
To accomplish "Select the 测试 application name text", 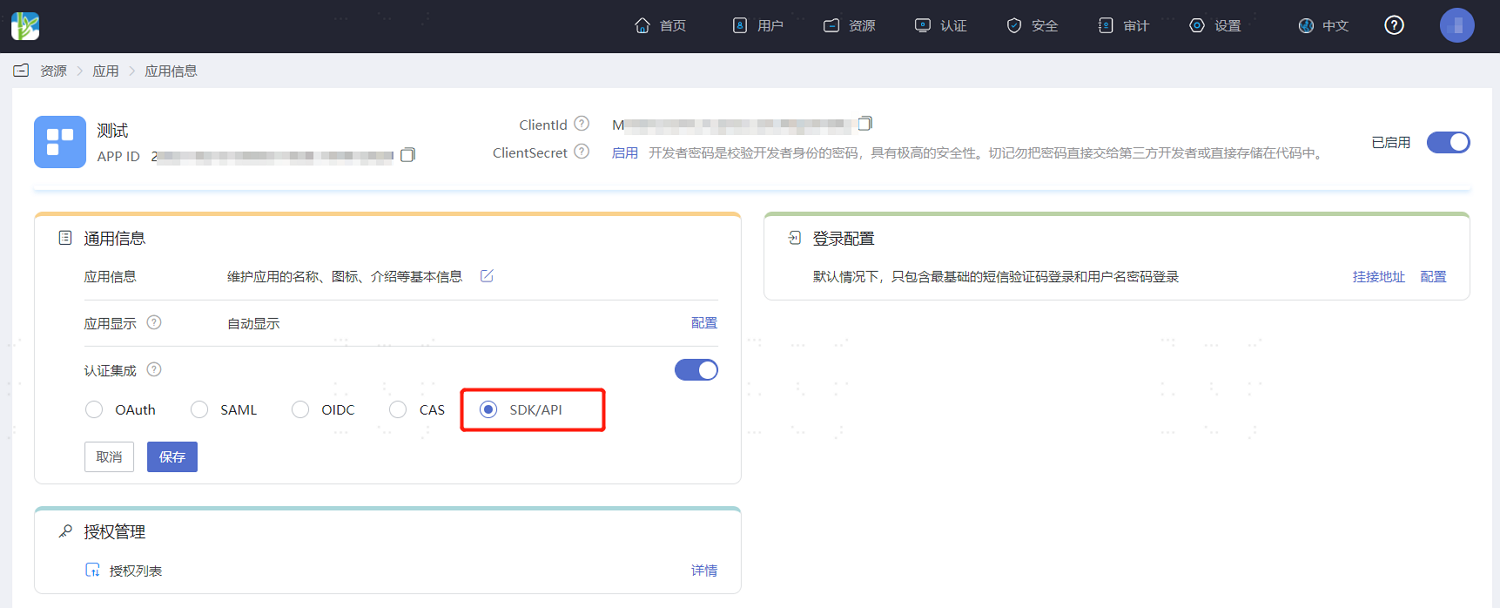I will [x=112, y=131].
